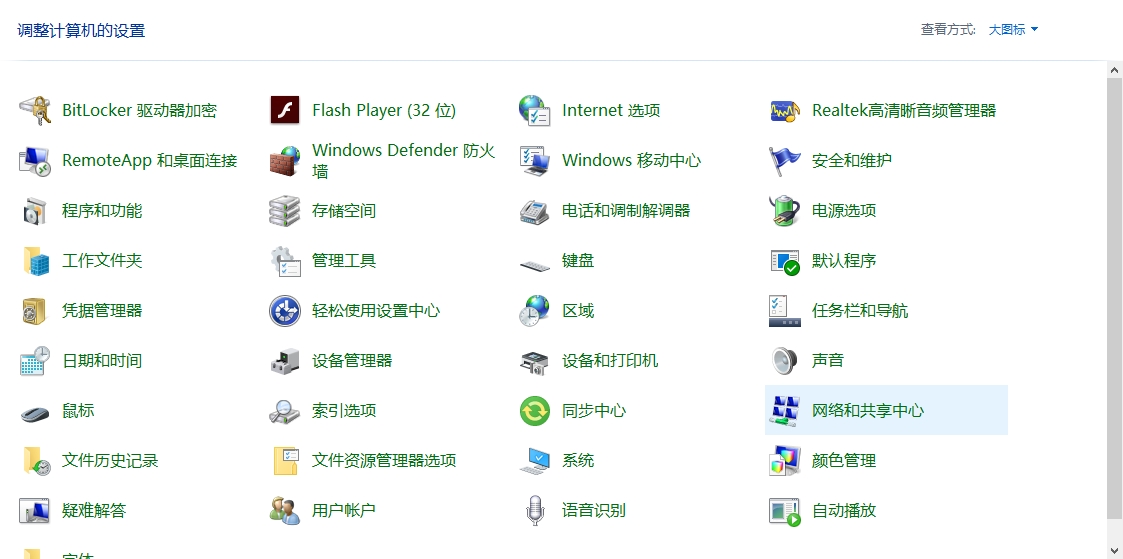
Task: Click the 语音识别 microphone icon
Action: point(534,510)
